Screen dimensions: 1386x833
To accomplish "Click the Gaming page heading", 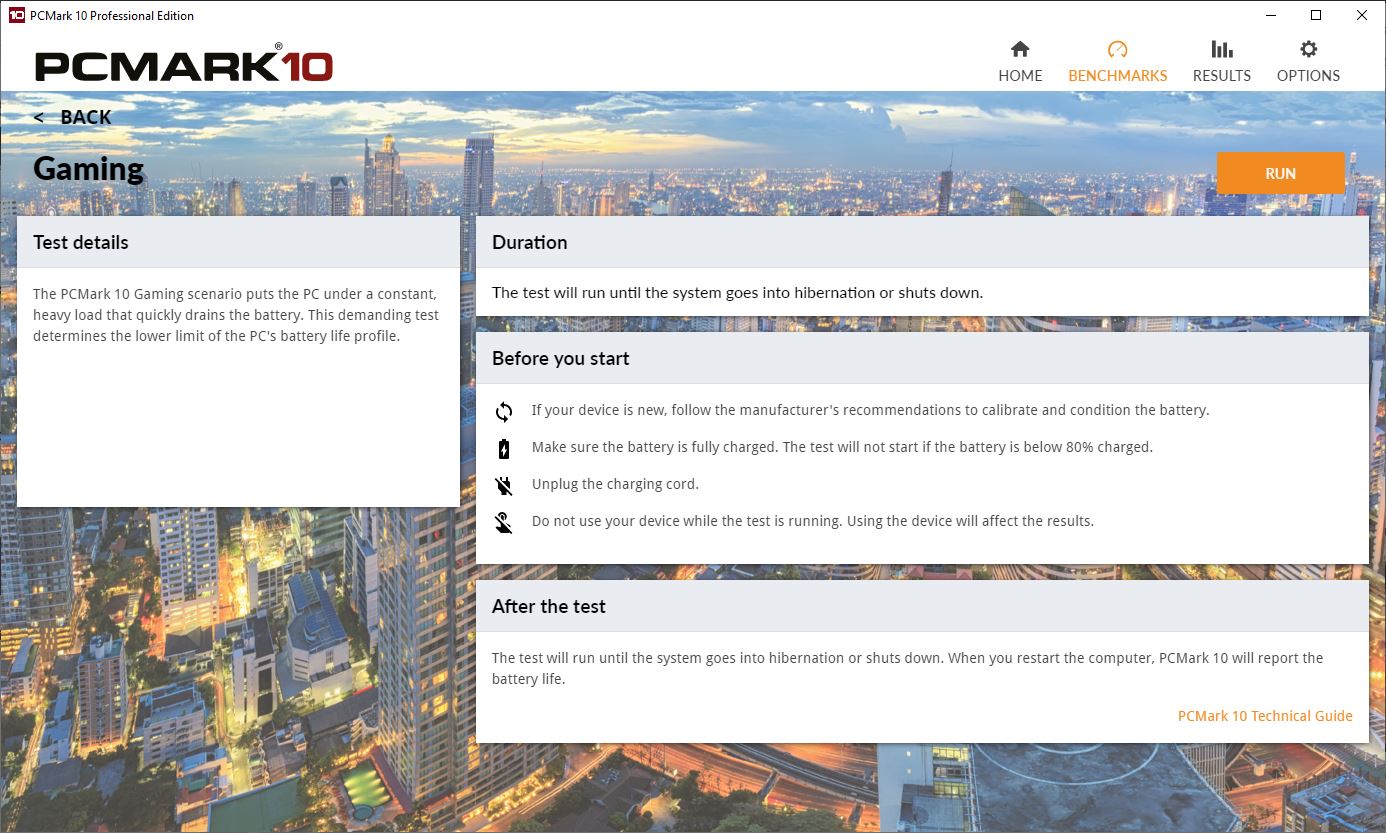I will (x=88, y=169).
